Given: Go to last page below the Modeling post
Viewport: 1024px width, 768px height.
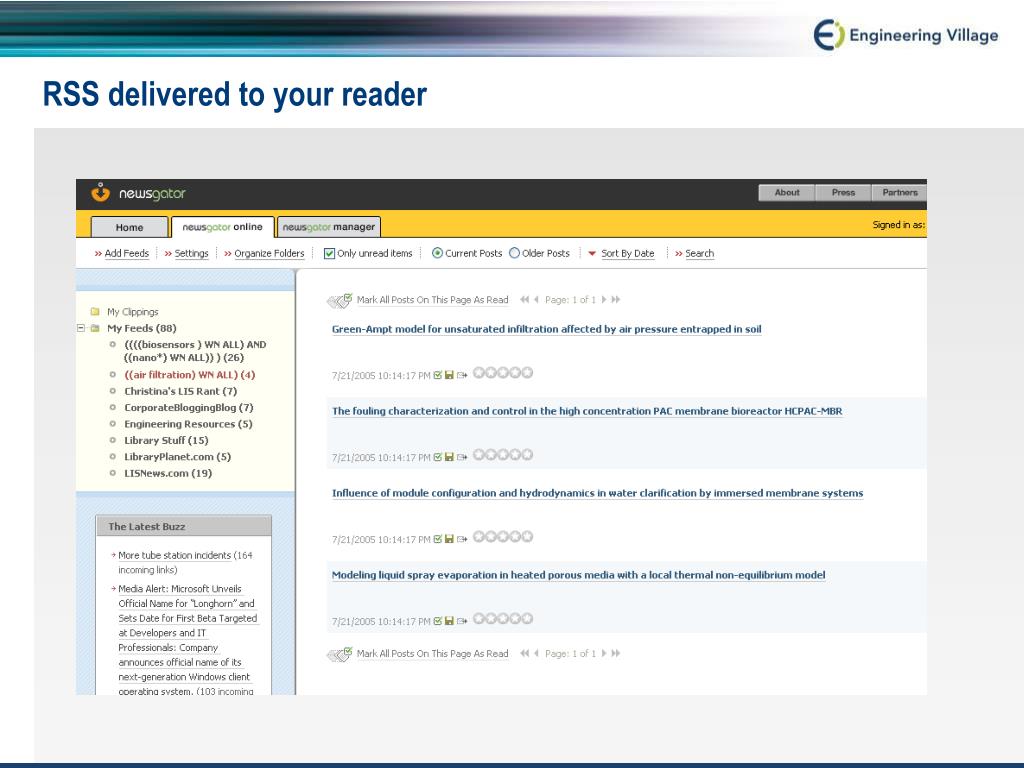Looking at the screenshot, I should point(615,653).
